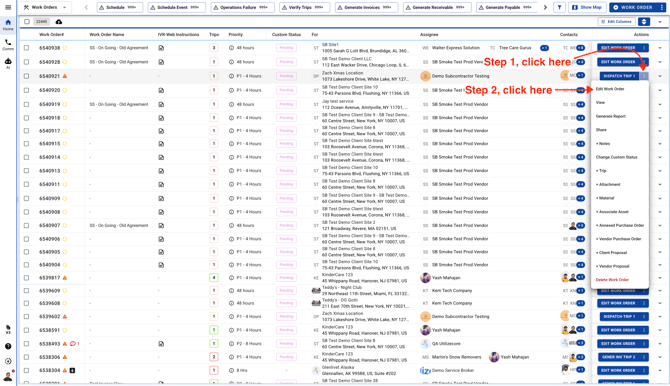
Task: Open IVR-Web instructions document for work order 6540938
Action: [161, 48]
